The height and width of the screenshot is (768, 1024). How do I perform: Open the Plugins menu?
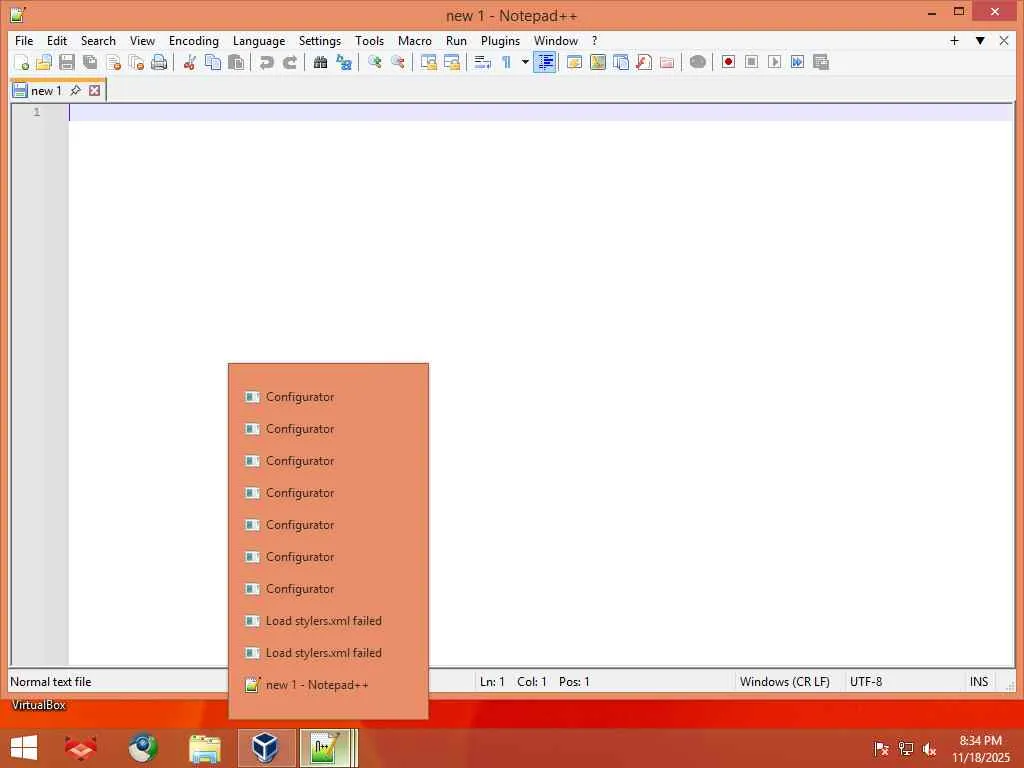500,40
